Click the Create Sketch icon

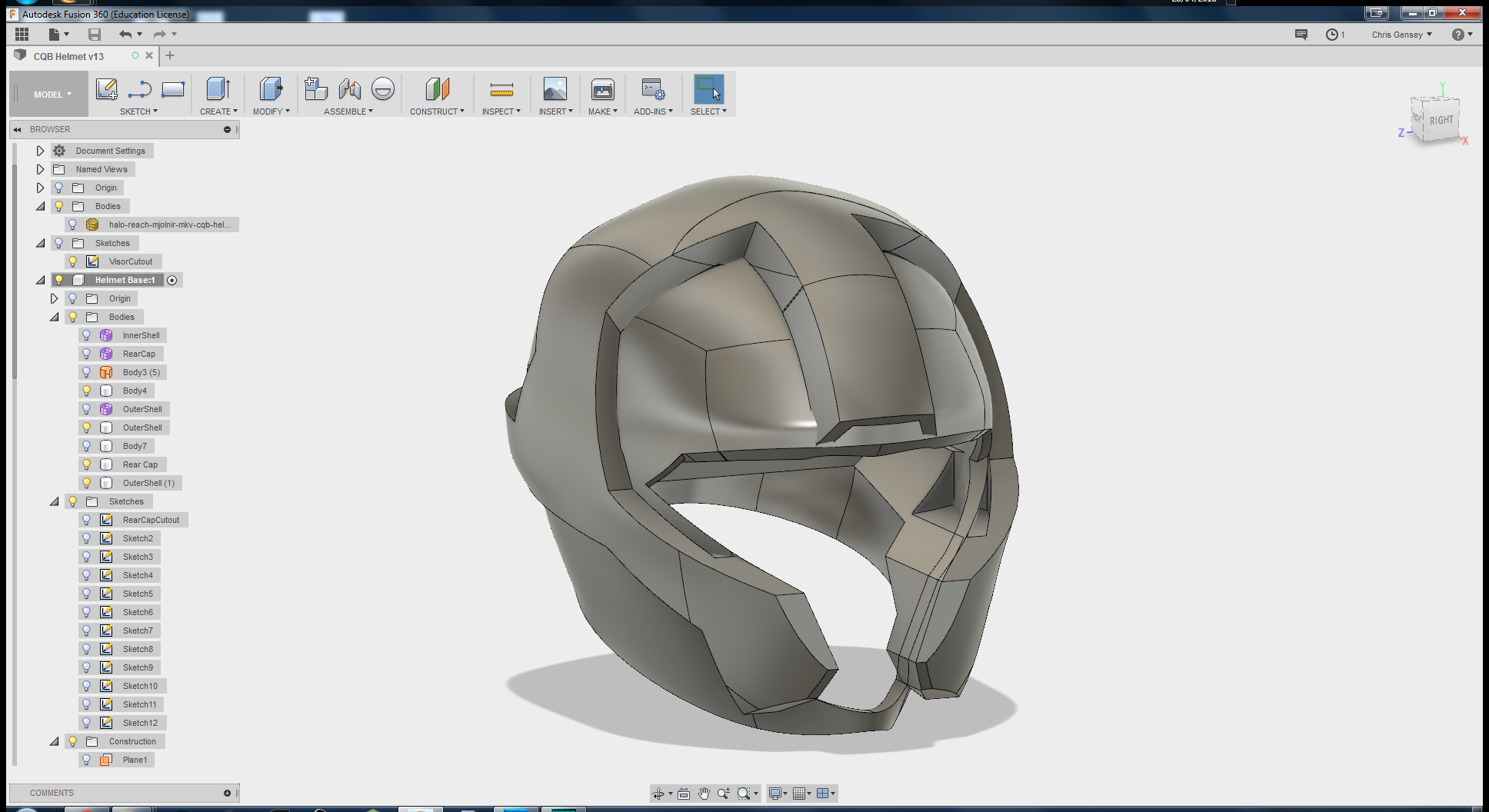tap(106, 89)
